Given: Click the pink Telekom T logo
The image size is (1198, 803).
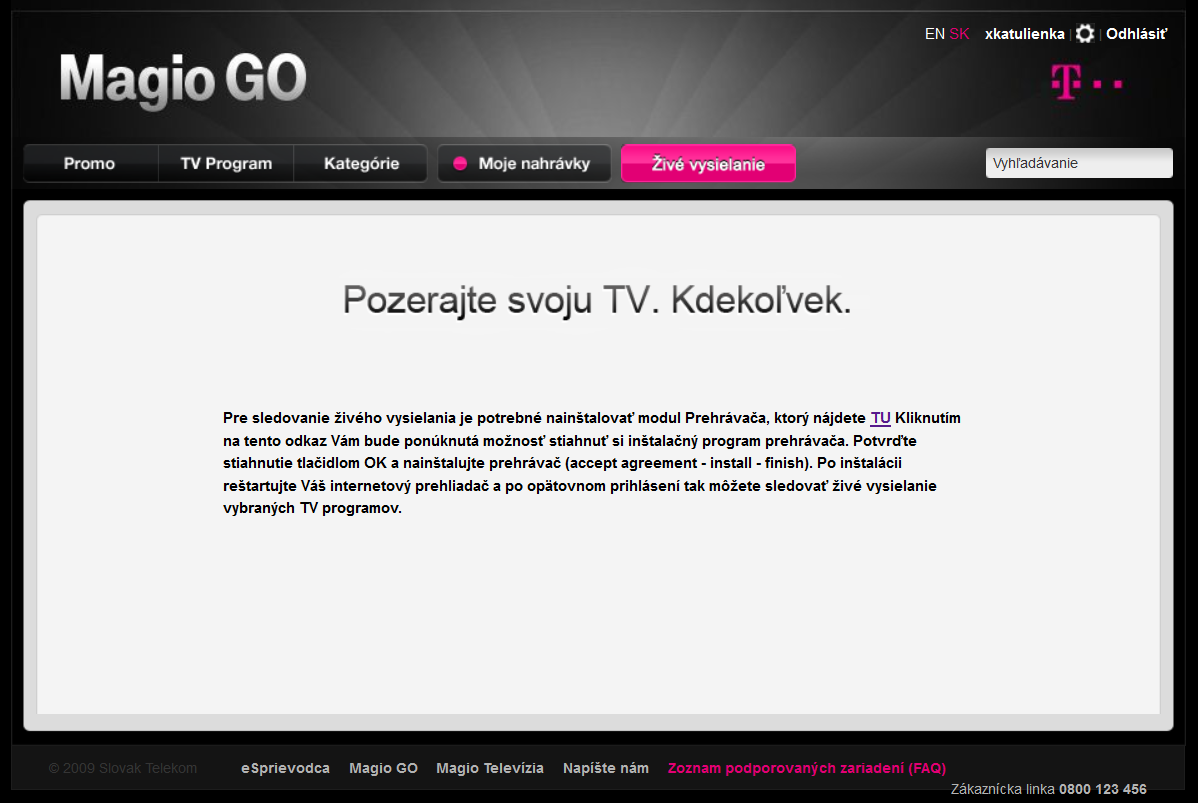Looking at the screenshot, I should click(x=1086, y=82).
